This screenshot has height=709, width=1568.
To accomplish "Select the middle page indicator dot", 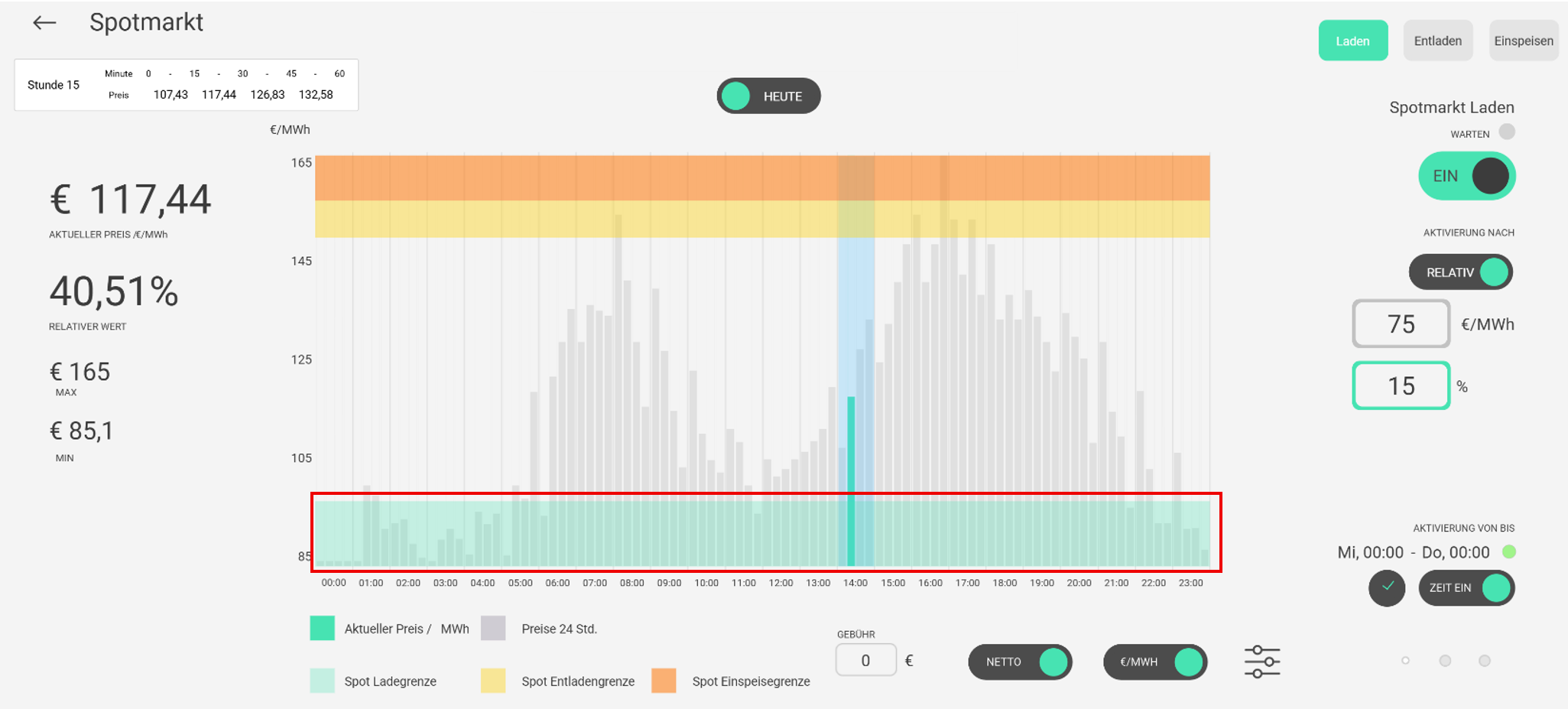I will [1445, 661].
